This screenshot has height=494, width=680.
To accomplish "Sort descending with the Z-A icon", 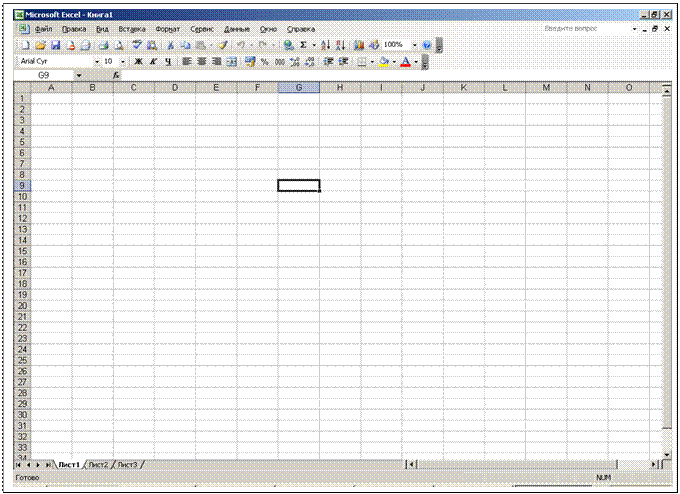I will pos(340,45).
